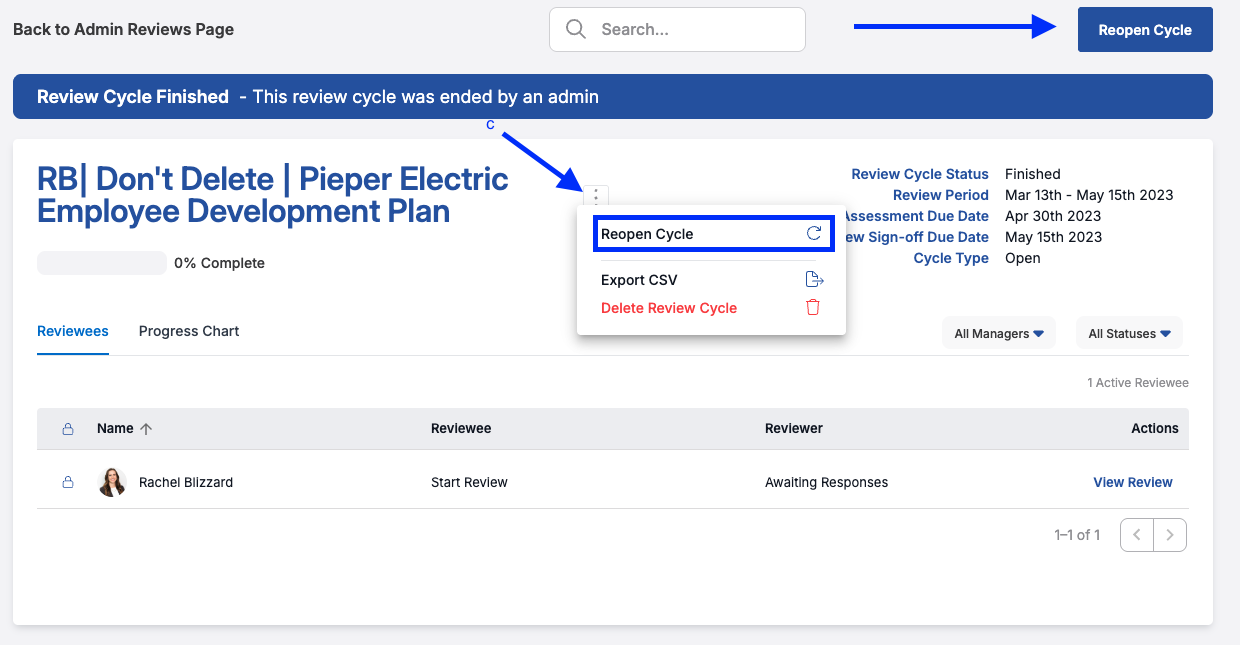1240x645 pixels.
Task: Open the Reviewees tab
Action: pyautogui.click(x=73, y=331)
